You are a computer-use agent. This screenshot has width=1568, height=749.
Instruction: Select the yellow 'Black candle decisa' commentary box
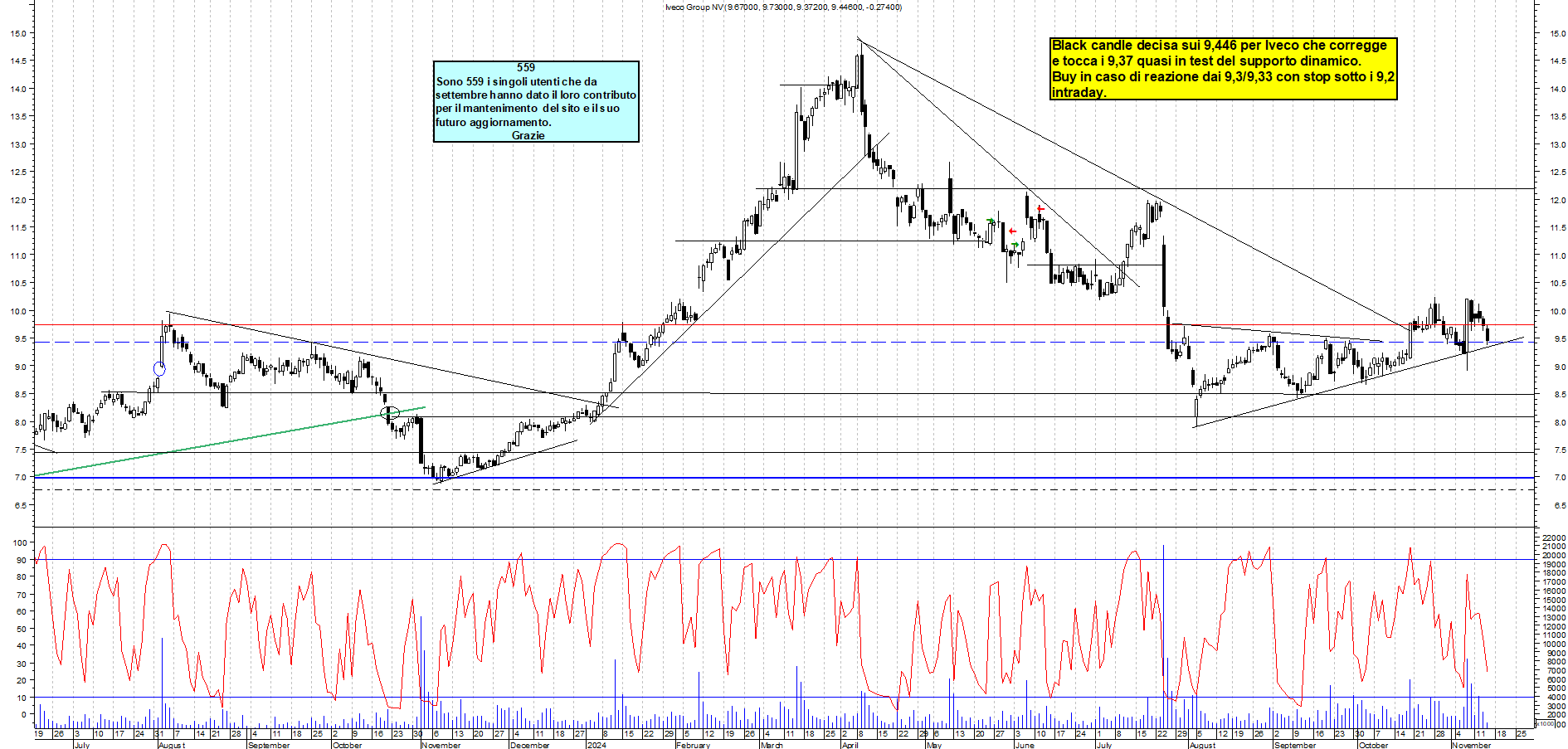click(x=1224, y=69)
